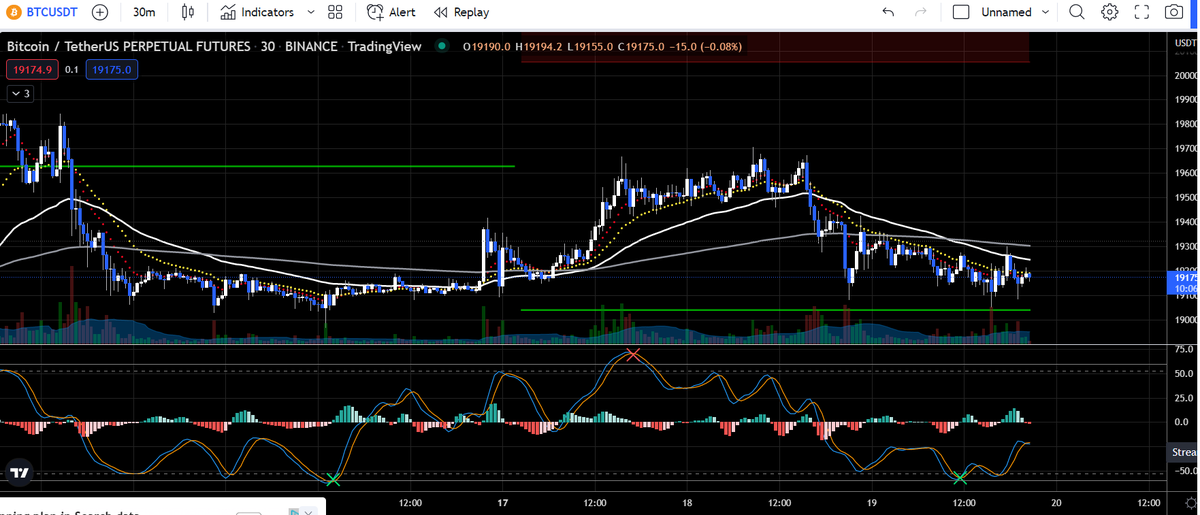Click the 19000 price scale label
This screenshot has height=515, width=1200.
[1184, 320]
